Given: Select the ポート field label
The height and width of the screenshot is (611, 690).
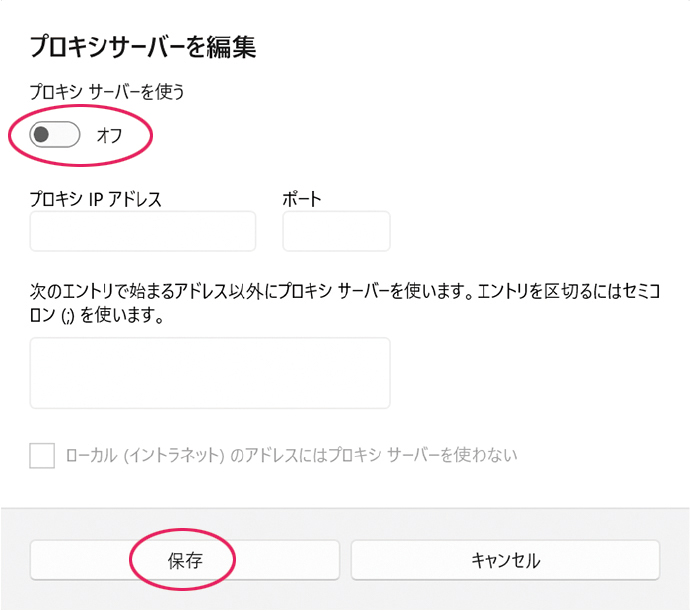Looking at the screenshot, I should click(x=302, y=199).
